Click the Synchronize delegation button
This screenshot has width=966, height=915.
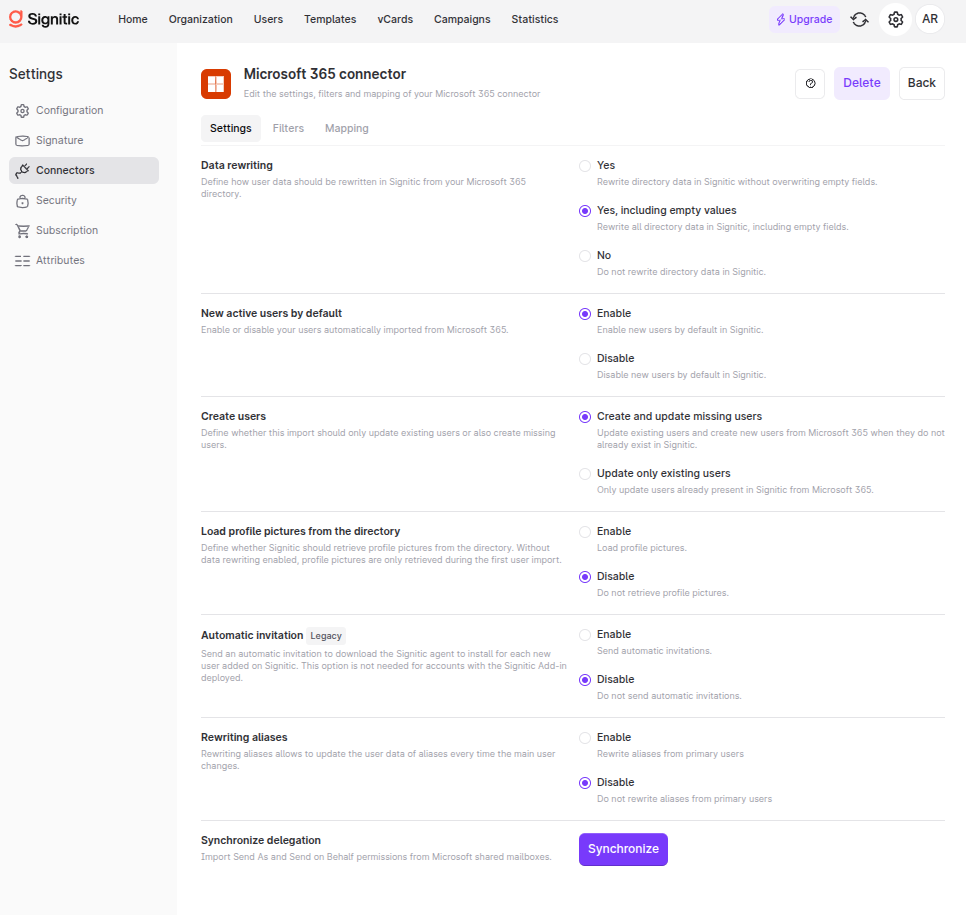623,849
